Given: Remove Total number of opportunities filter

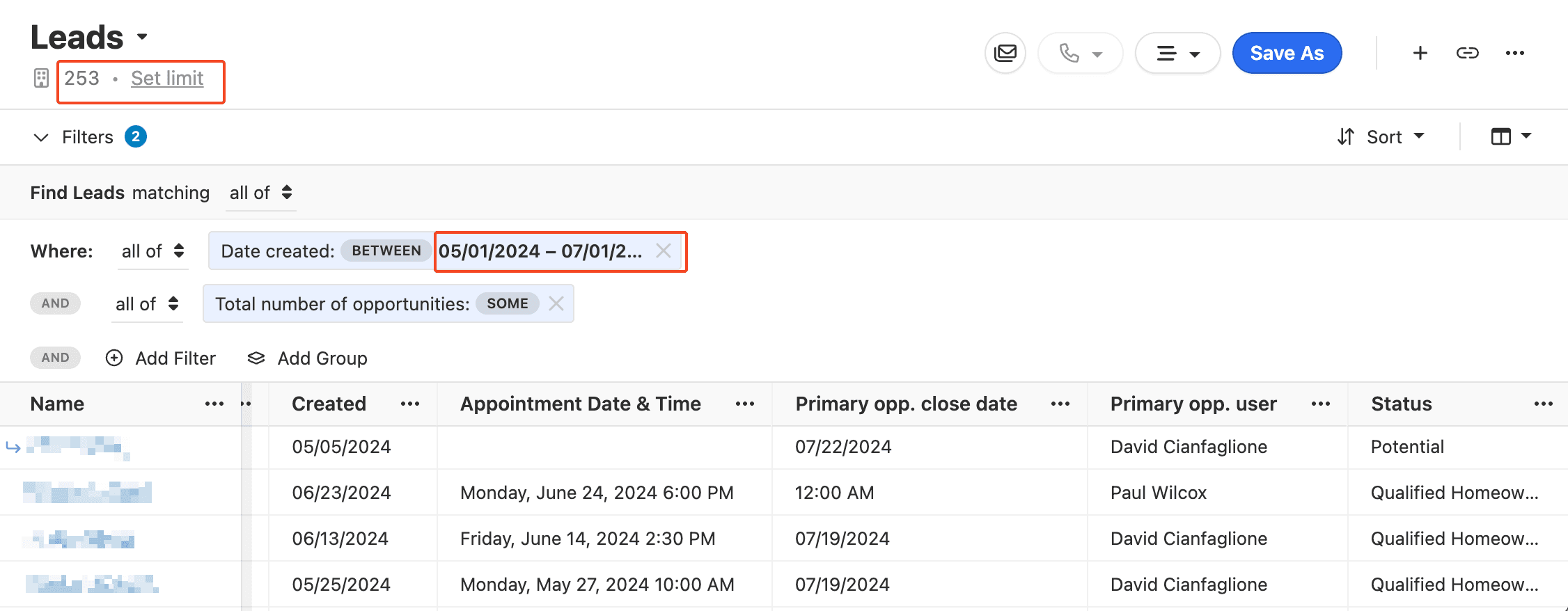Looking at the screenshot, I should point(556,303).
